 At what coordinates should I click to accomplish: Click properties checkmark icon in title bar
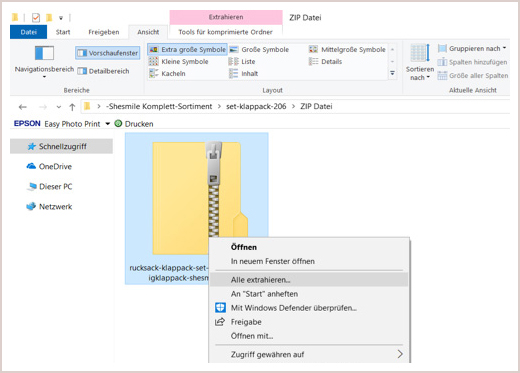click(x=36, y=17)
